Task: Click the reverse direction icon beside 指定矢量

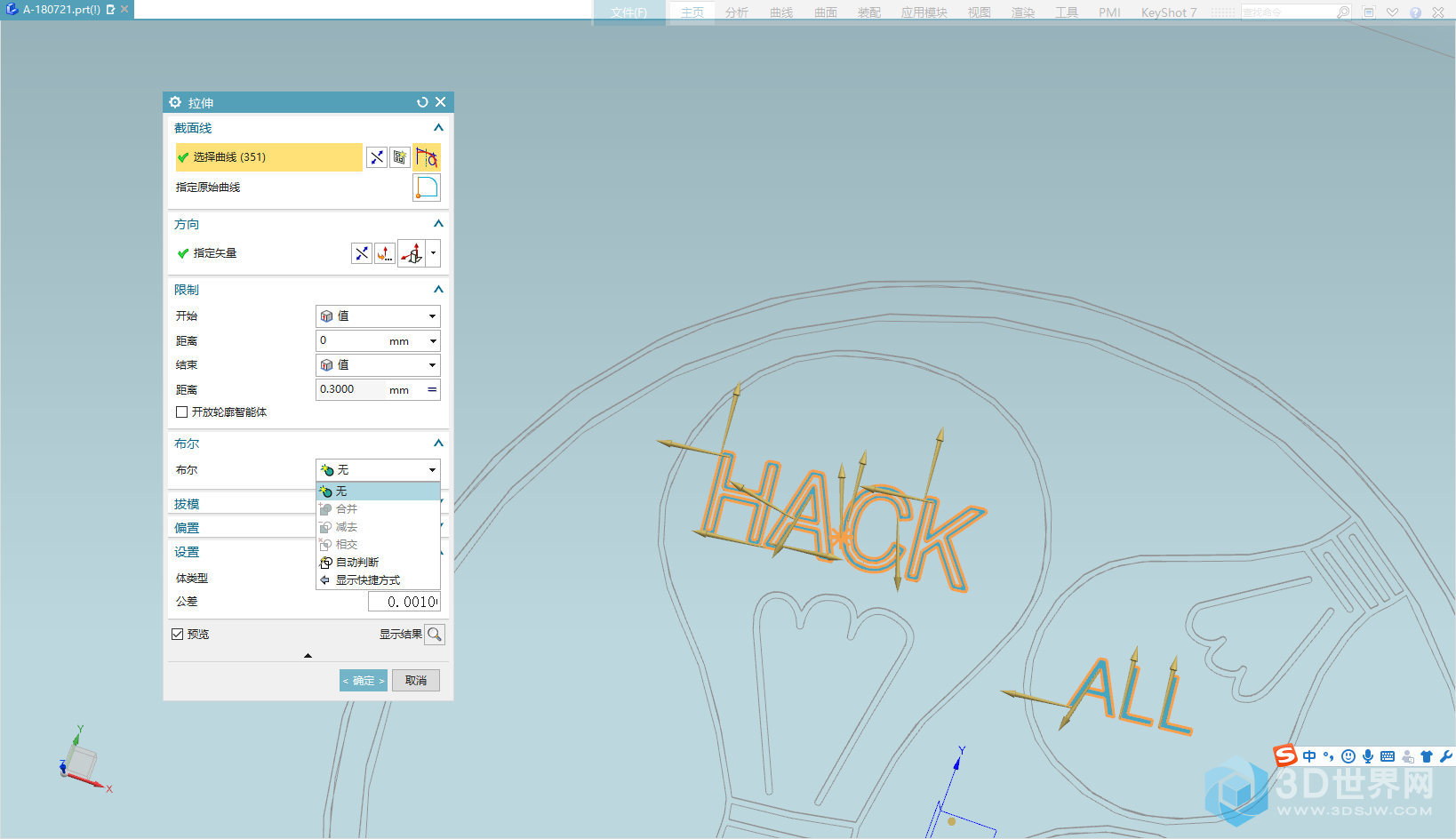Action: click(362, 253)
